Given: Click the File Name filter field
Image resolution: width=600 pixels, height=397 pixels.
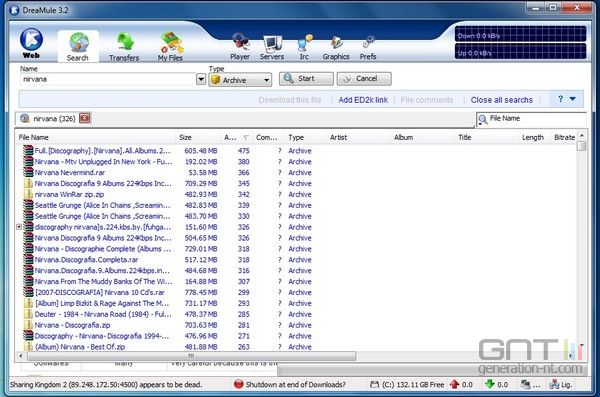Looking at the screenshot, I should pyautogui.click(x=537, y=118).
